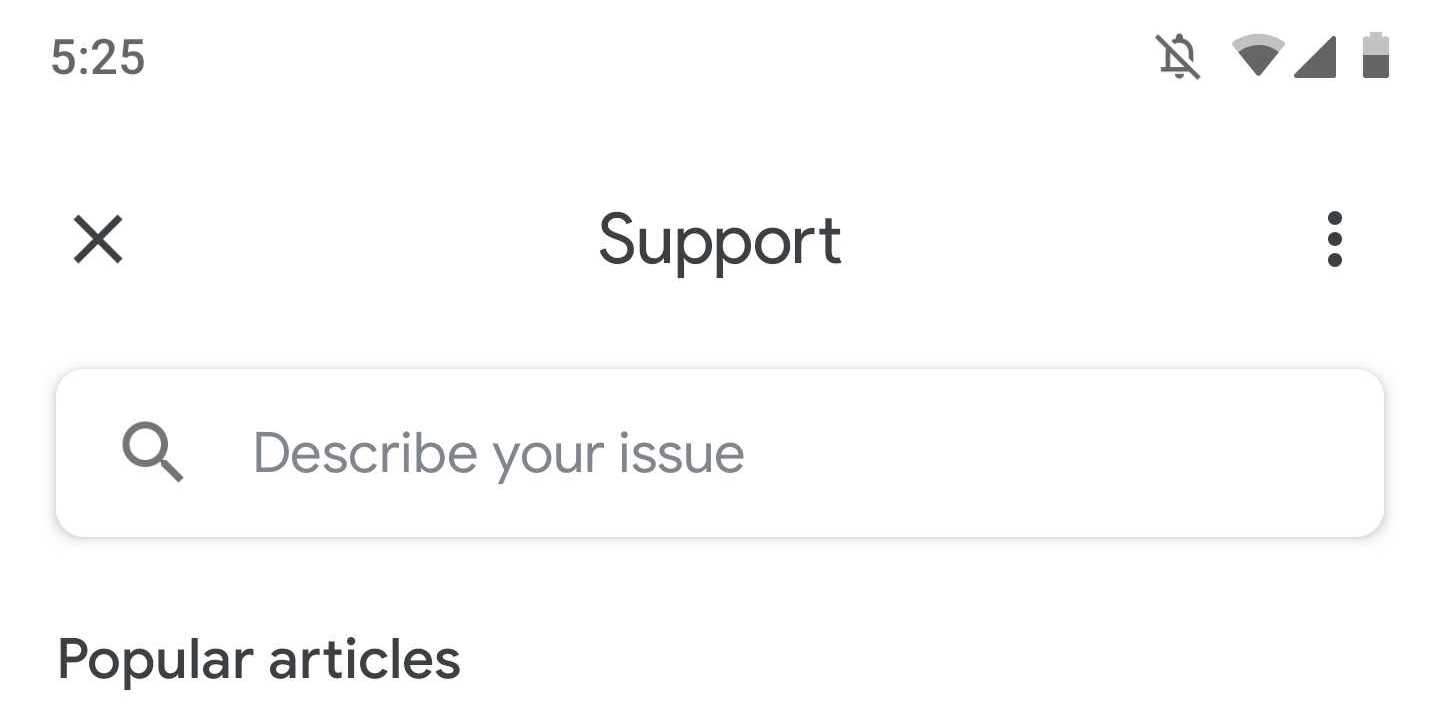This screenshot has height=720, width=1440.
Task: Click the cellular signal strength icon
Action: 1315,56
